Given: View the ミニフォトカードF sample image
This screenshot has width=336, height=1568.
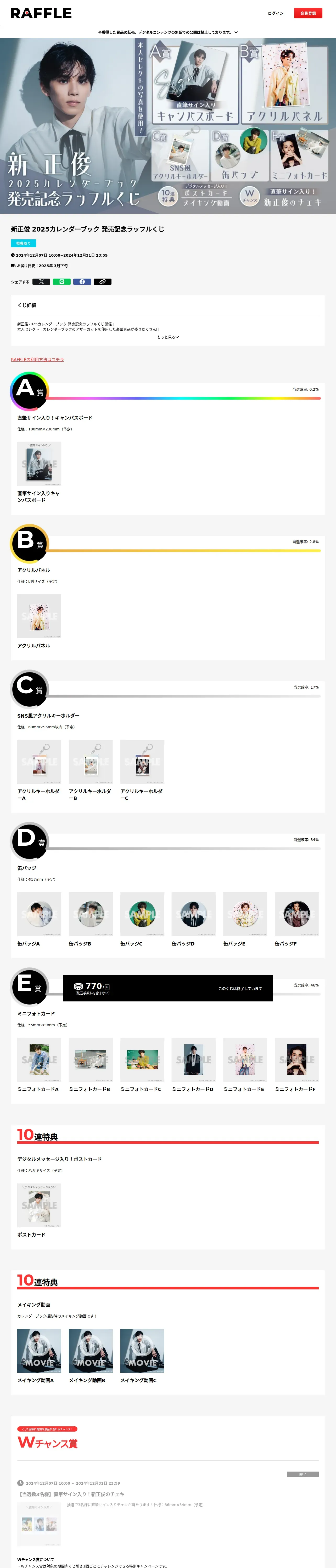Looking at the screenshot, I should point(296,1060).
